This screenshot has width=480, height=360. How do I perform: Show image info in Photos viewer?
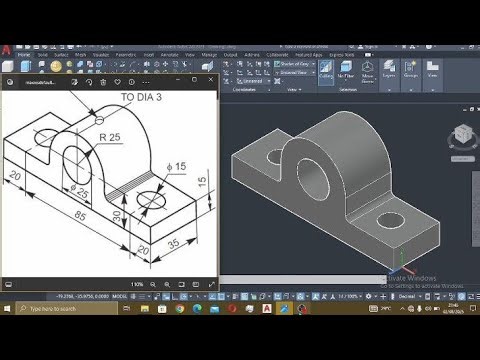pos(132,82)
